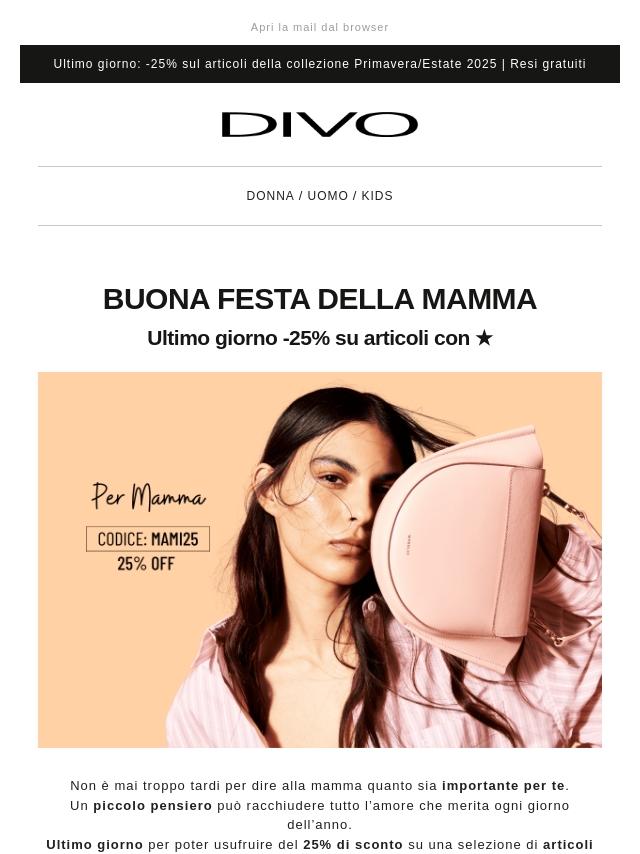The height and width of the screenshot is (854, 640).
Task: Click 'Apri la mail dal browser'
Action: (320, 27)
